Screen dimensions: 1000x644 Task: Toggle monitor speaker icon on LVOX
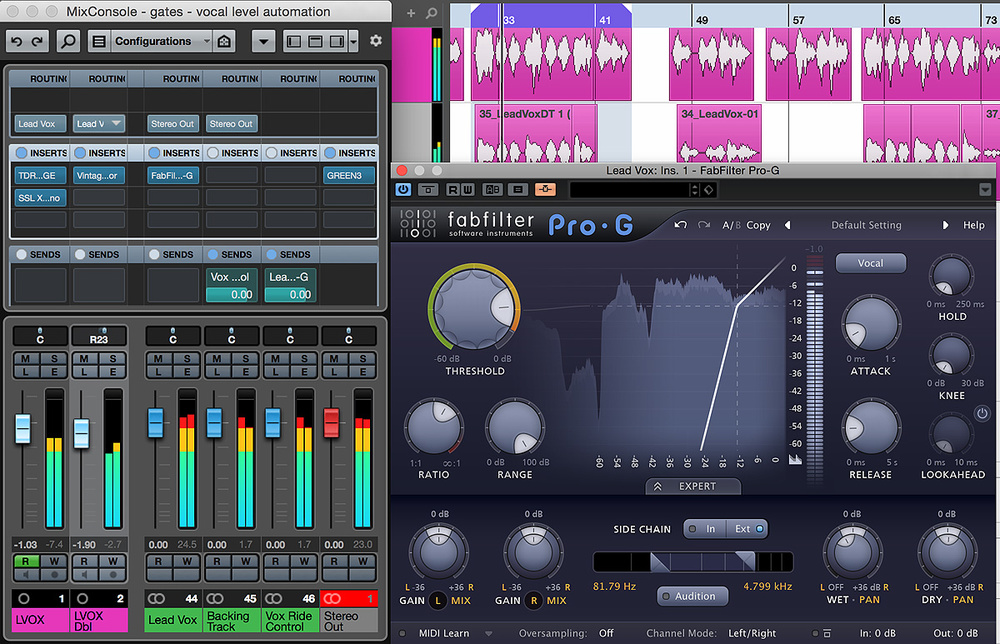tap(26, 575)
